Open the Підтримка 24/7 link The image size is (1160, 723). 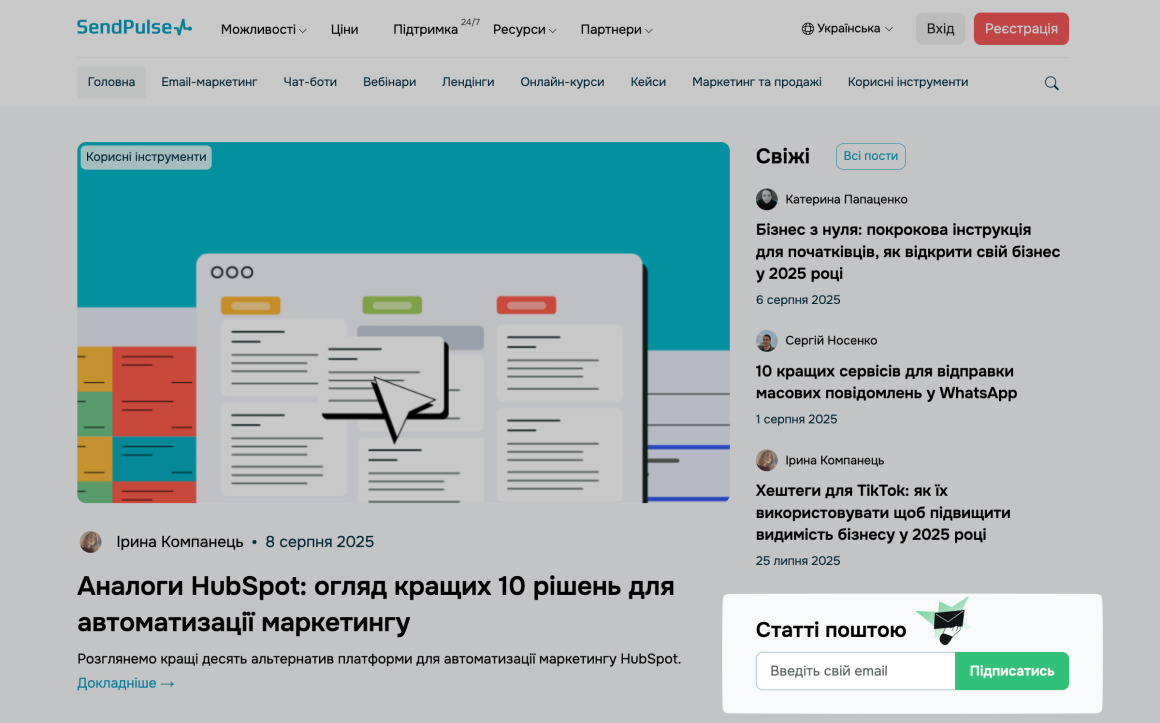point(436,28)
